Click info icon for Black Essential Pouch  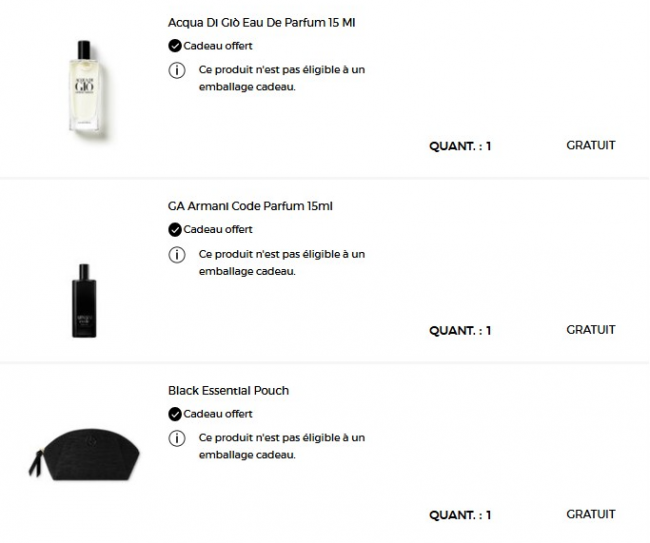tap(177, 438)
